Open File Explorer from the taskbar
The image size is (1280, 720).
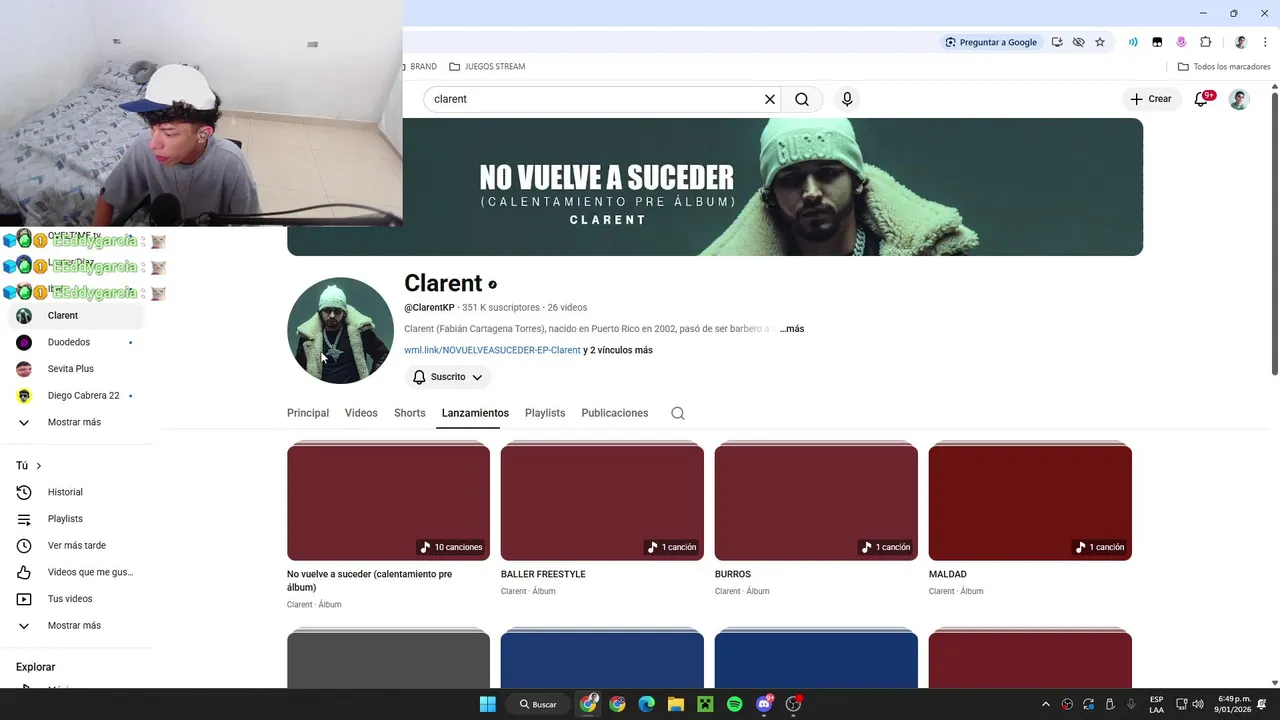676,704
